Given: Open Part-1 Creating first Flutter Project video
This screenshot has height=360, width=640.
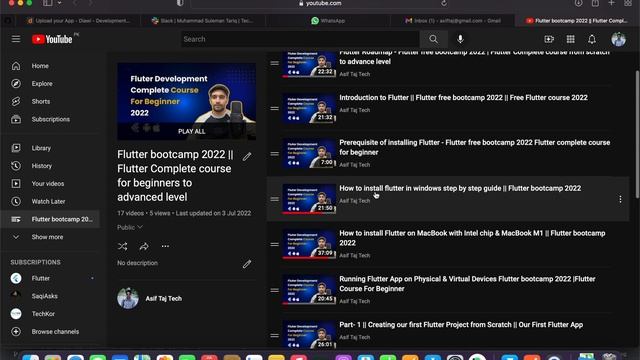Looking at the screenshot, I should click(461, 324).
